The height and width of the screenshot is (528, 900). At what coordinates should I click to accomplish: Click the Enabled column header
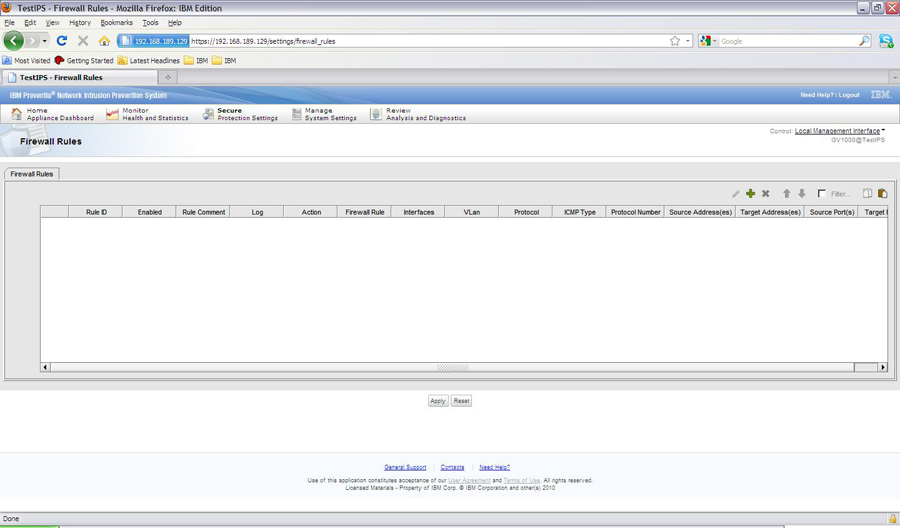(x=149, y=212)
